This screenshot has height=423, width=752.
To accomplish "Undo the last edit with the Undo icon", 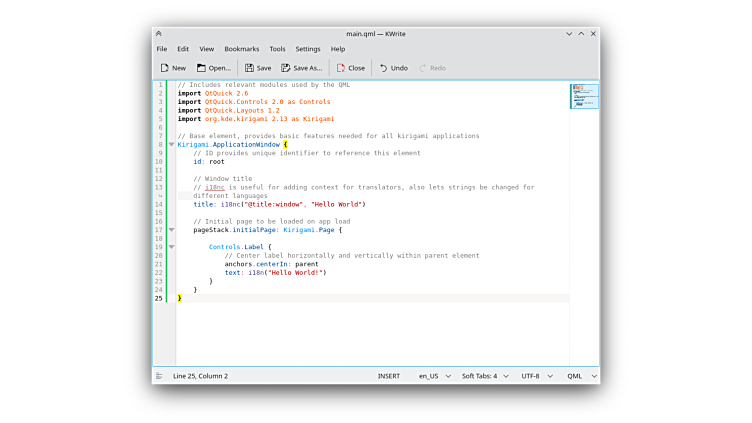I will (384, 68).
